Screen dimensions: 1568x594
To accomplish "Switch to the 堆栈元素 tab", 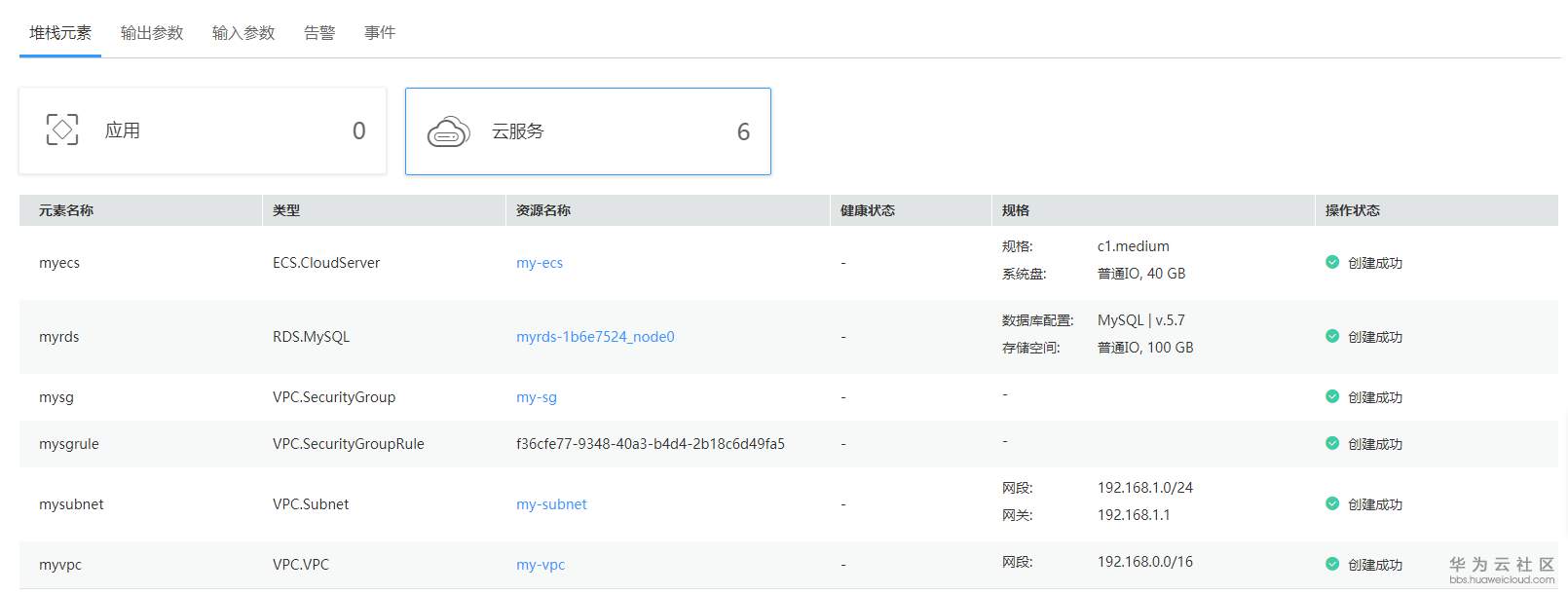I will click(60, 33).
